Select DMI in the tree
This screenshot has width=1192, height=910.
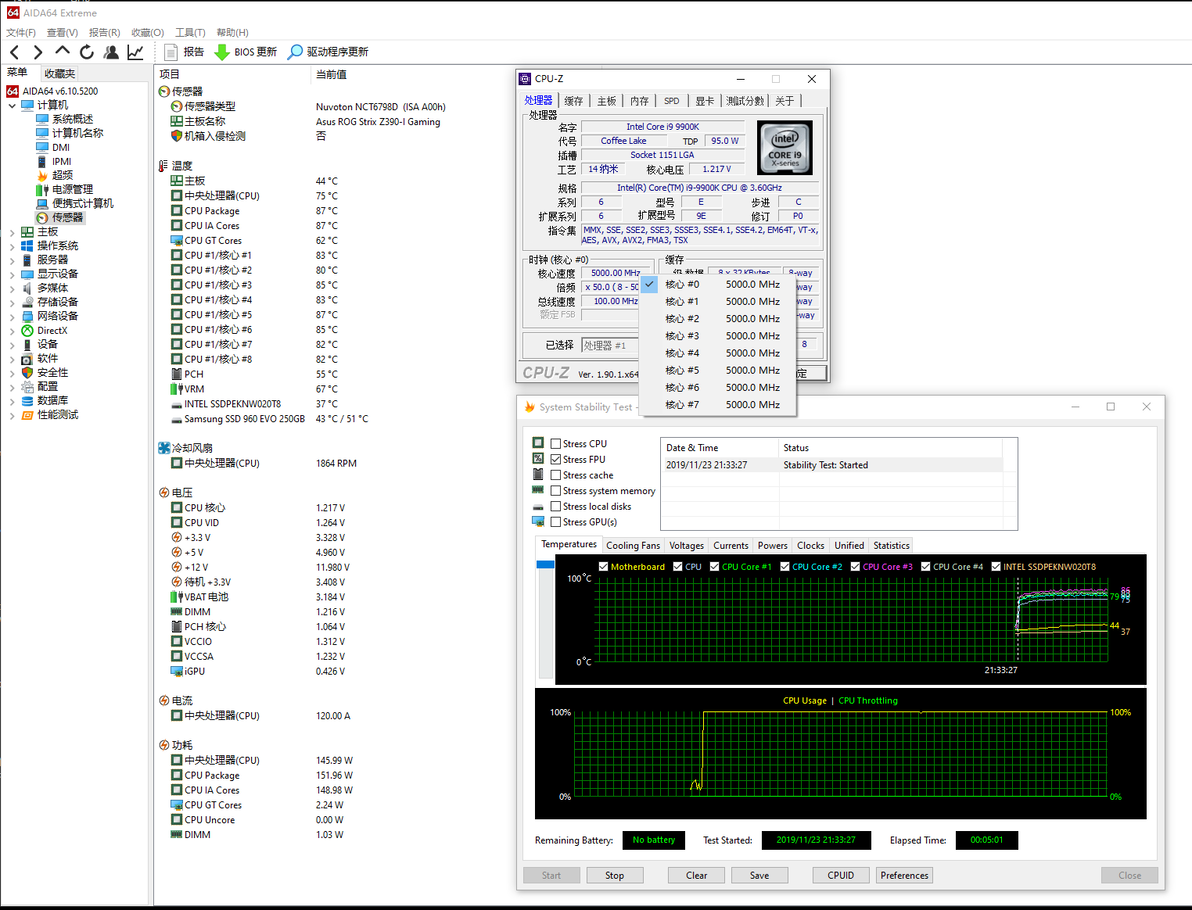click(x=61, y=147)
